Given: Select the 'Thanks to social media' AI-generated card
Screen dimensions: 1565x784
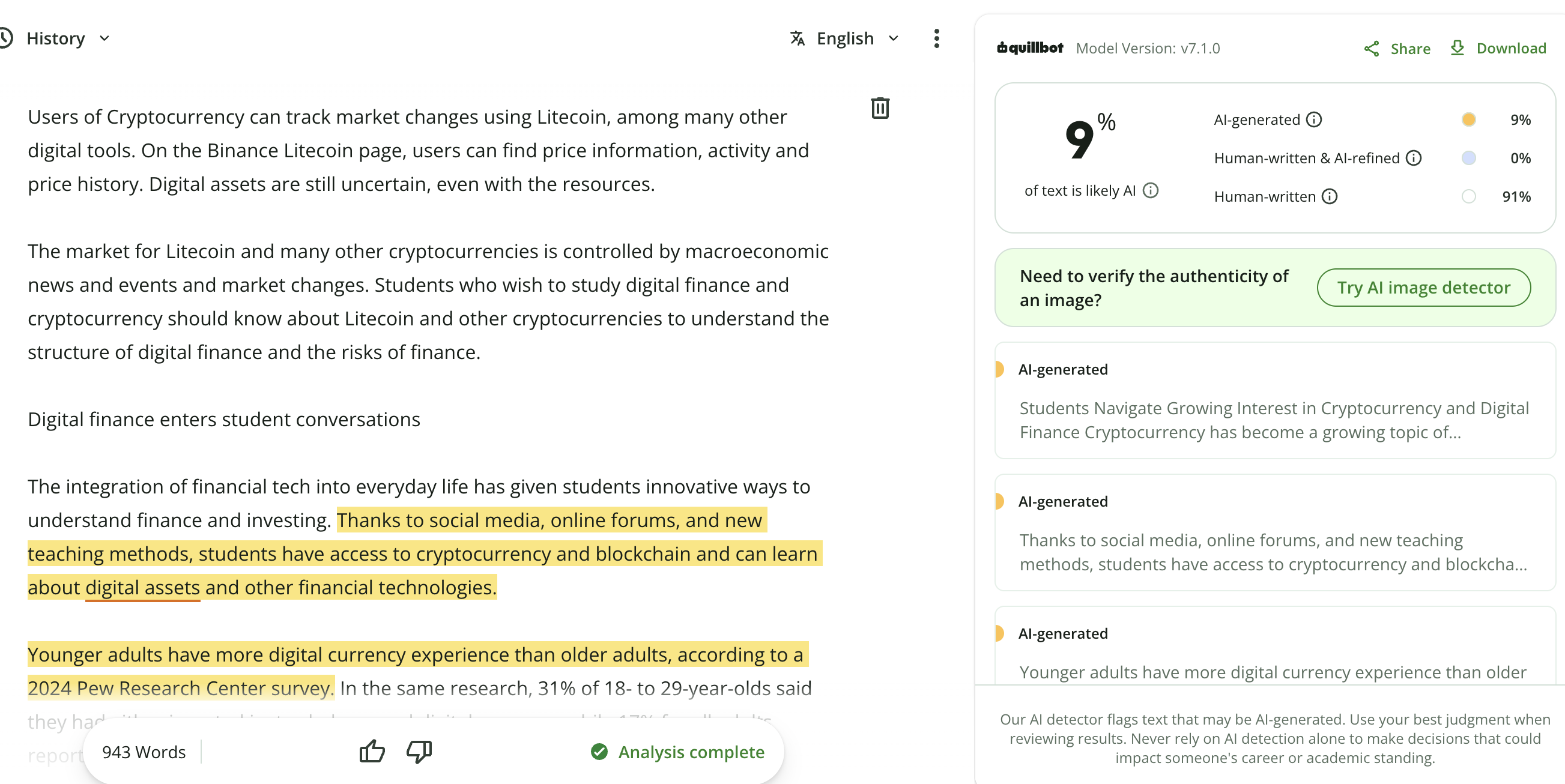Looking at the screenshot, I should click(x=1274, y=532).
